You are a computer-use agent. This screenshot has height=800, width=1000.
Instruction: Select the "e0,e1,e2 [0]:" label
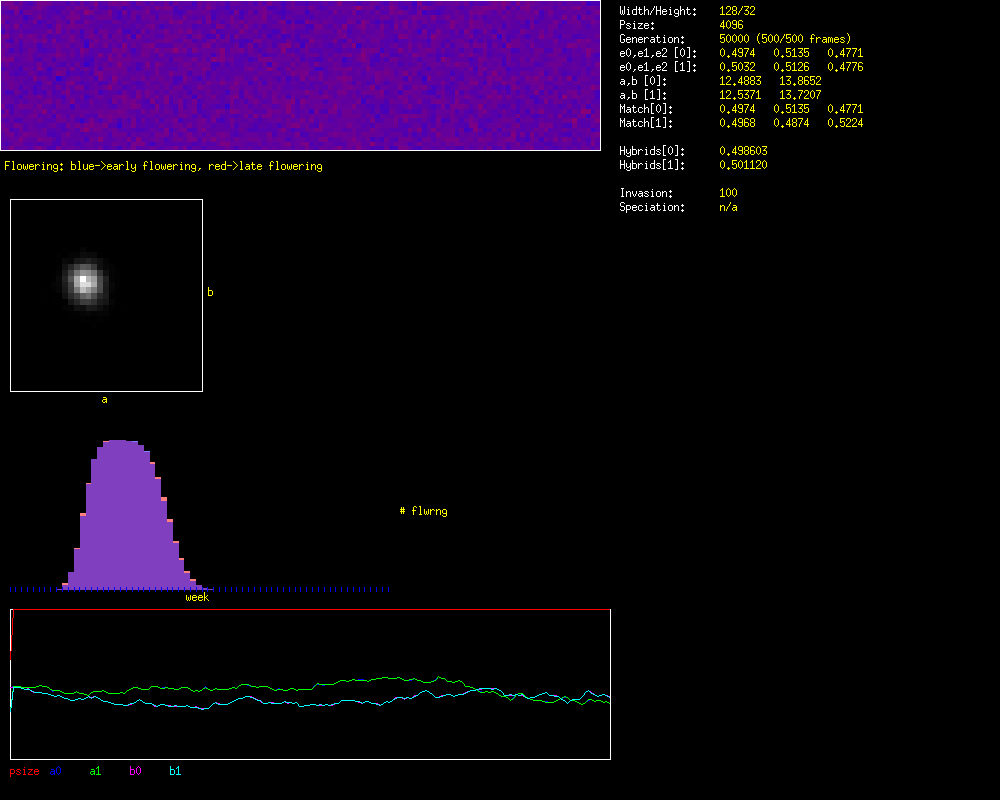[658, 54]
